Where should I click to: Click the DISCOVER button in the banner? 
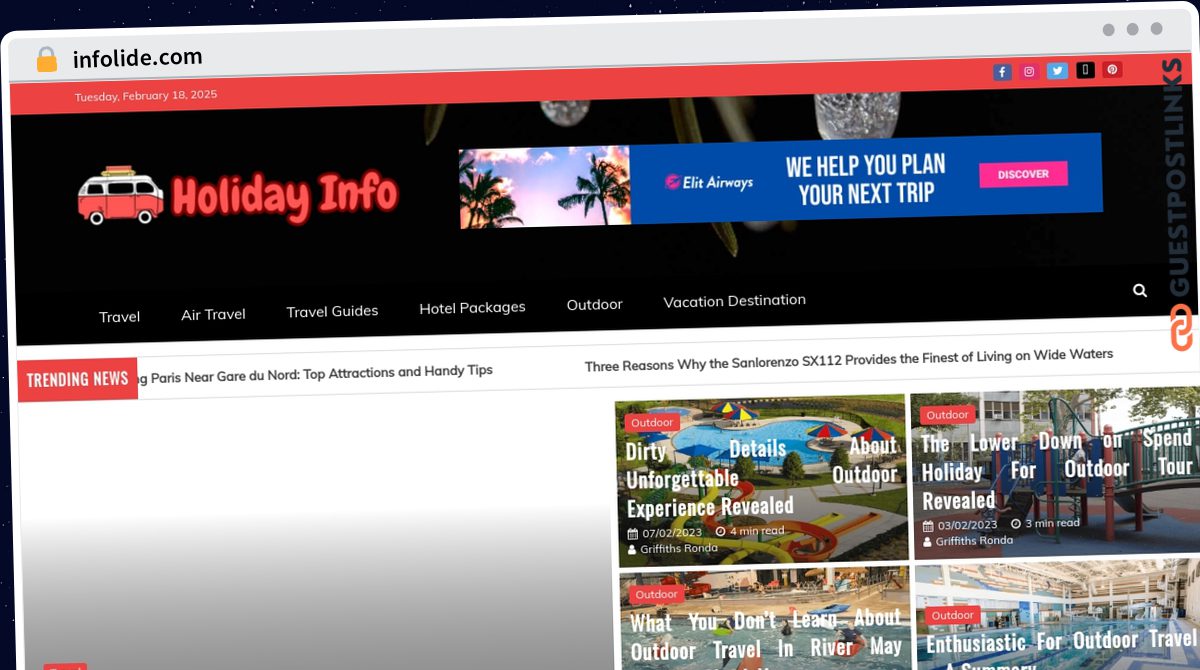pos(1023,174)
